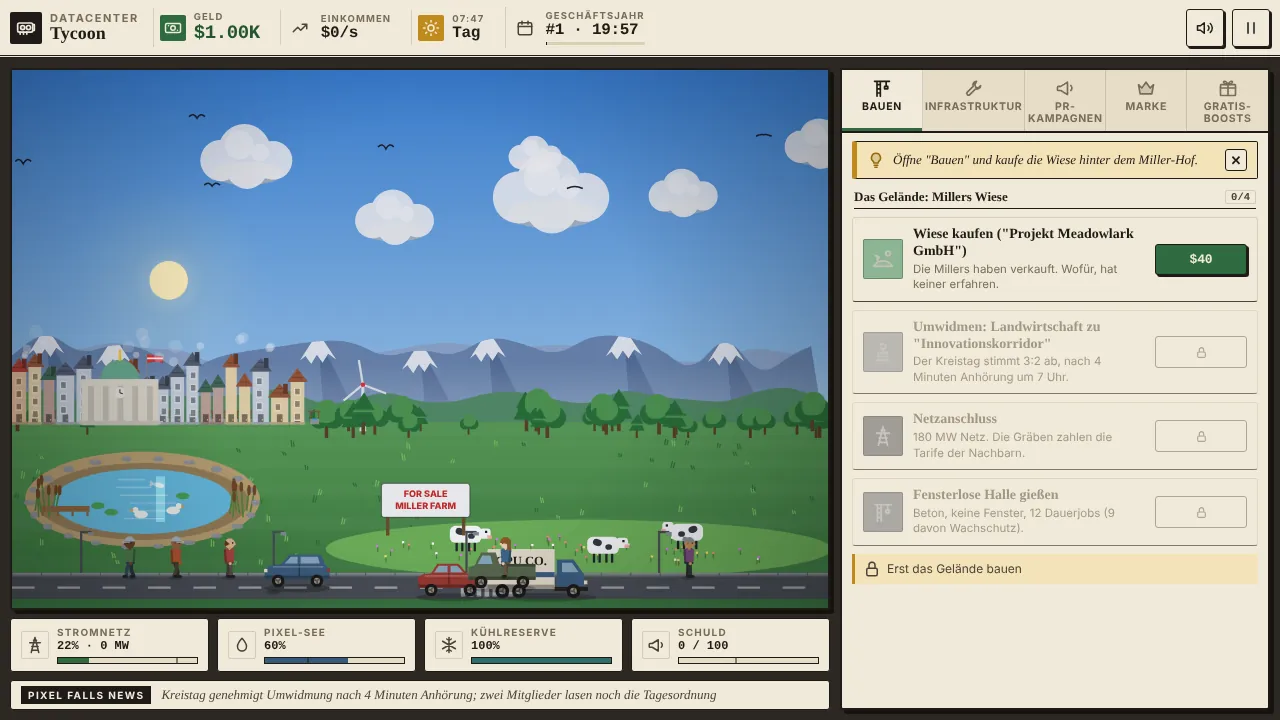Open the Gratis-Boosts tab
Screen dimensions: 1280x720
tap(1227, 99)
